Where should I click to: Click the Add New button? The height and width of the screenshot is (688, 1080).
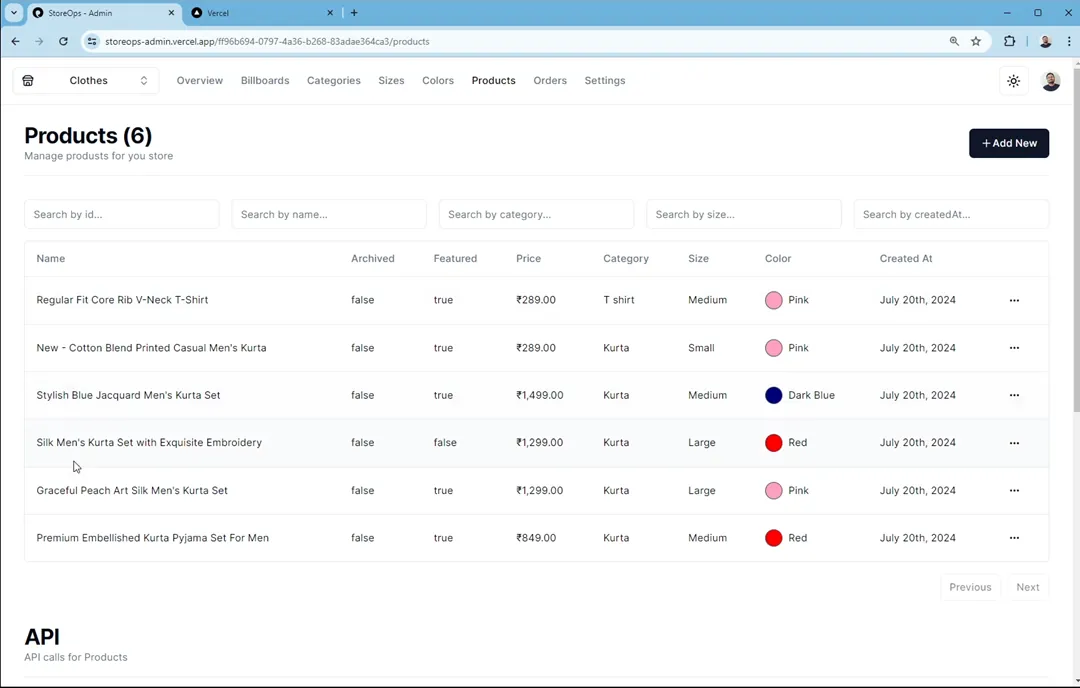[x=1009, y=143]
